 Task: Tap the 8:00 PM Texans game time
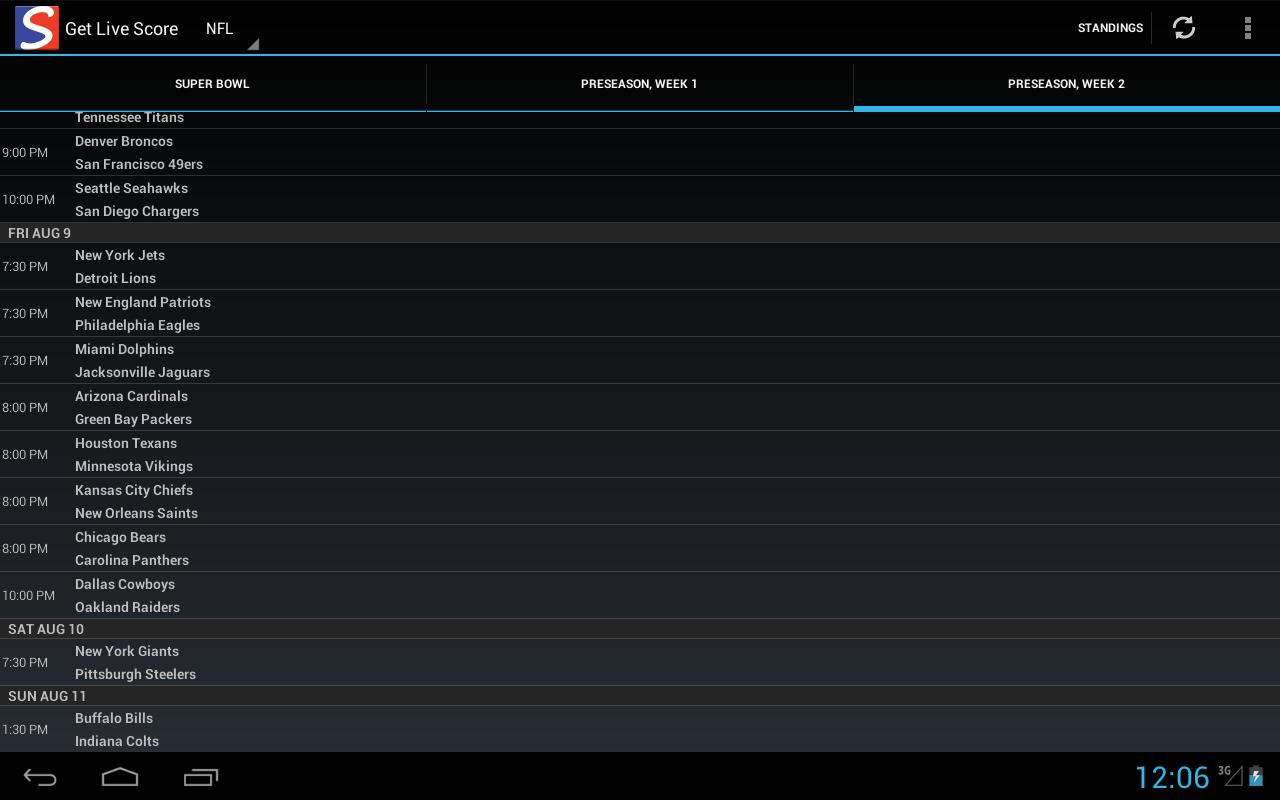tap(25, 455)
